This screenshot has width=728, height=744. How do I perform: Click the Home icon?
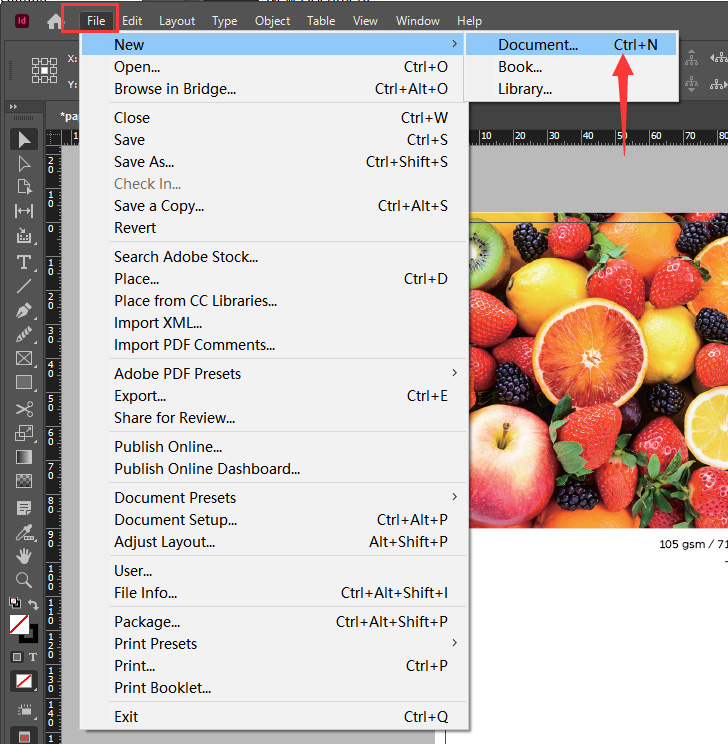pyautogui.click(x=55, y=21)
